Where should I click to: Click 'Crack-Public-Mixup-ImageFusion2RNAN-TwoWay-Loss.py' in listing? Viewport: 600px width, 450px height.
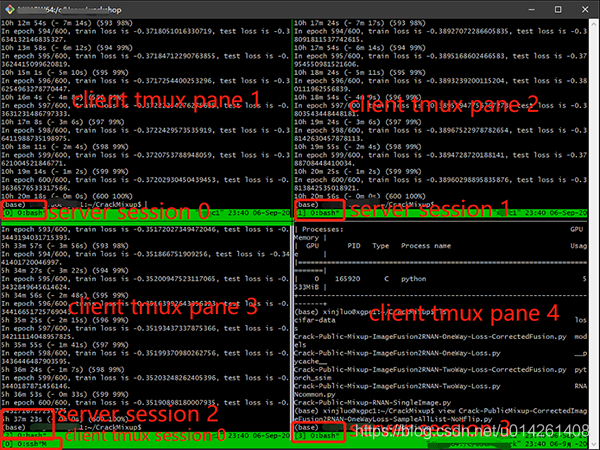pyautogui.click(x=397, y=386)
